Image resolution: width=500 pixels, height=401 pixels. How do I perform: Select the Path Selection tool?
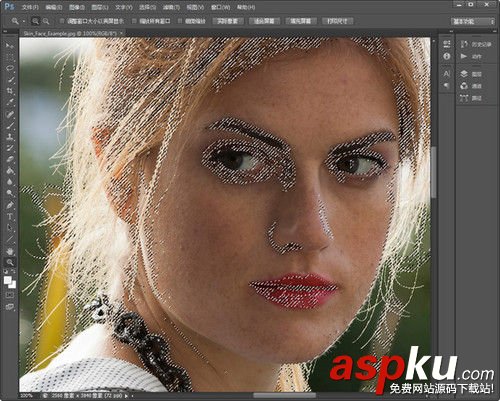tap(10, 228)
